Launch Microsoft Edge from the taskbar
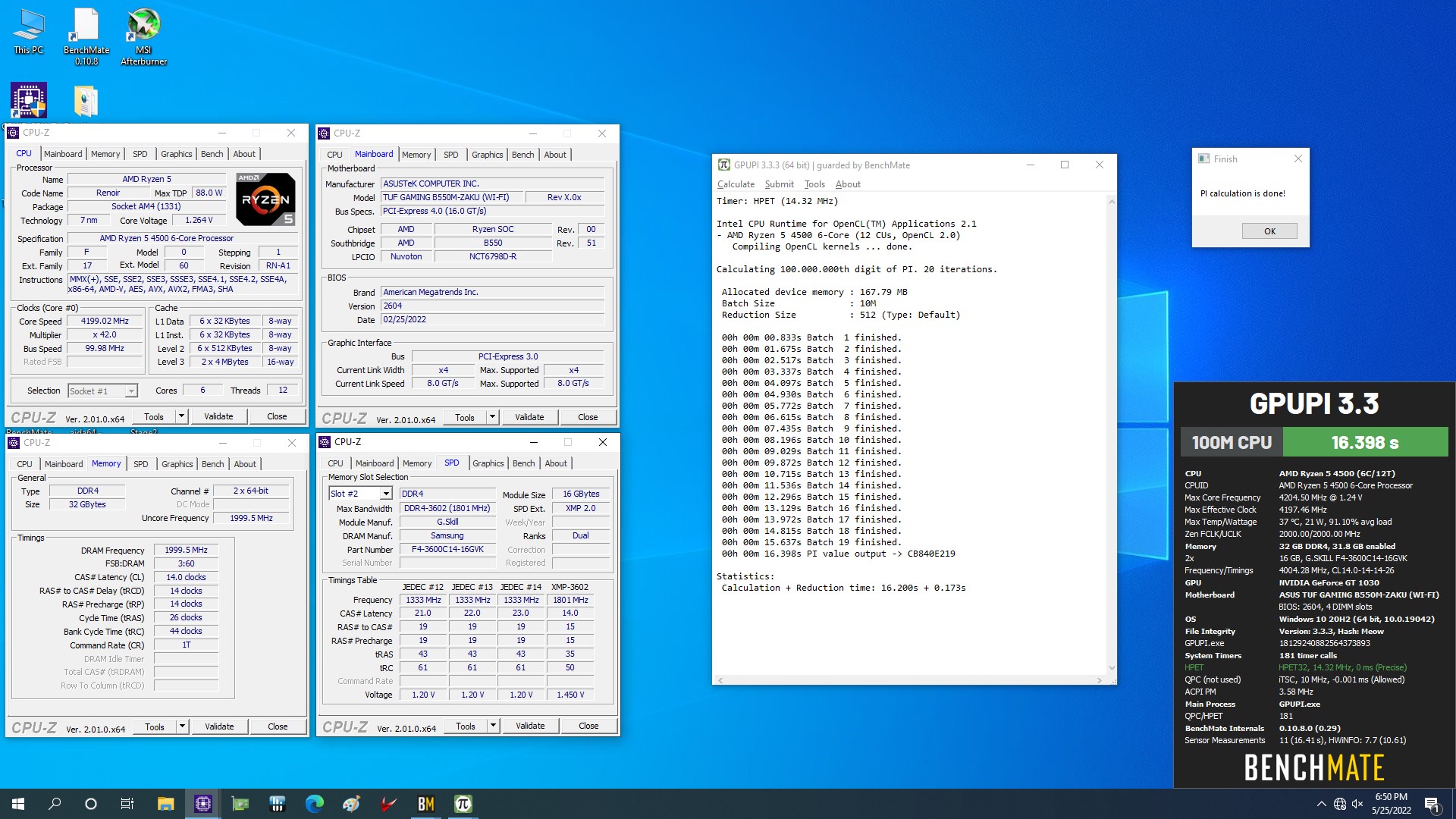The width and height of the screenshot is (1456, 819). click(x=314, y=804)
